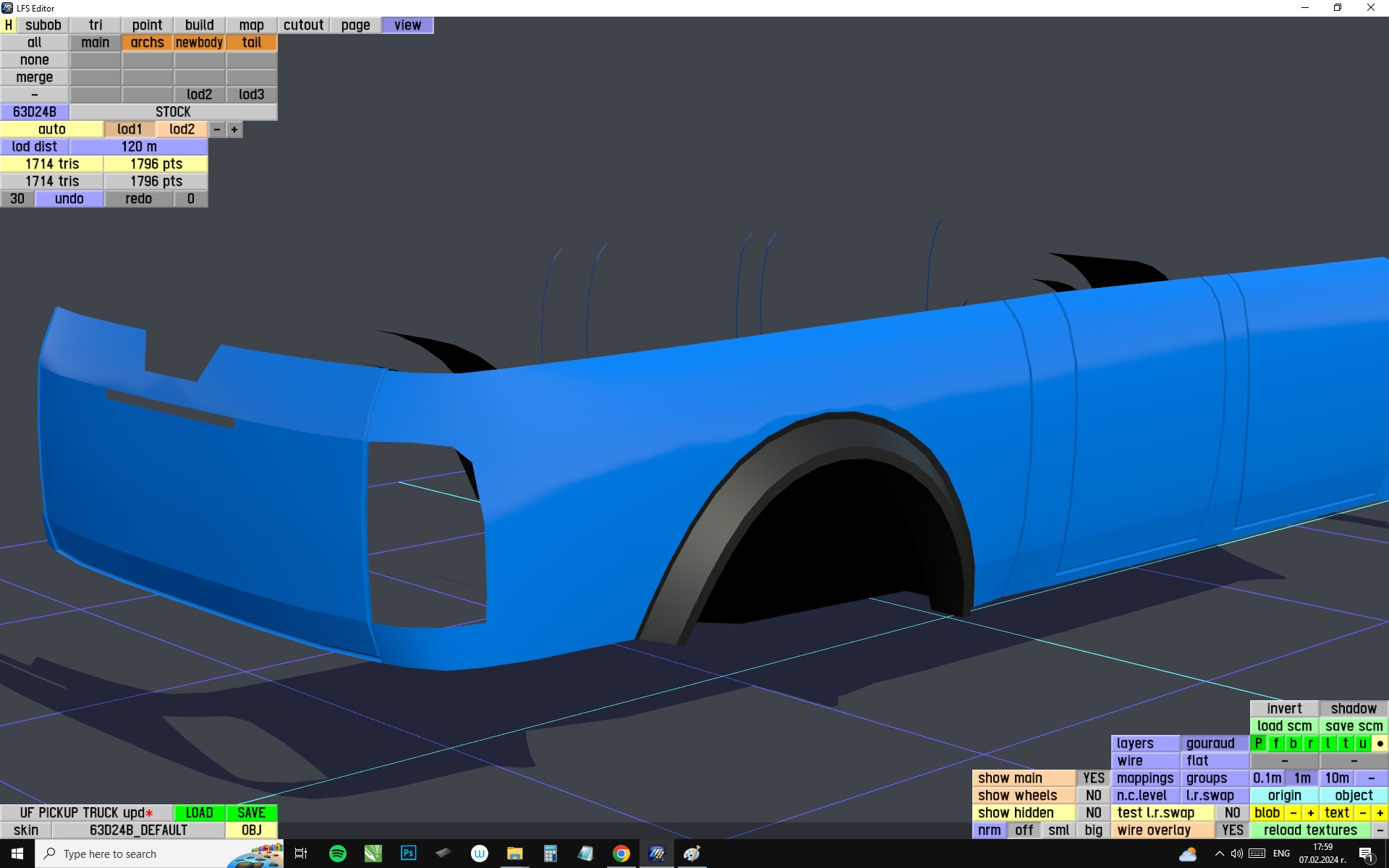The width and height of the screenshot is (1389, 868).
Task: Select the blue 63D24B colour button
Action: click(x=35, y=111)
